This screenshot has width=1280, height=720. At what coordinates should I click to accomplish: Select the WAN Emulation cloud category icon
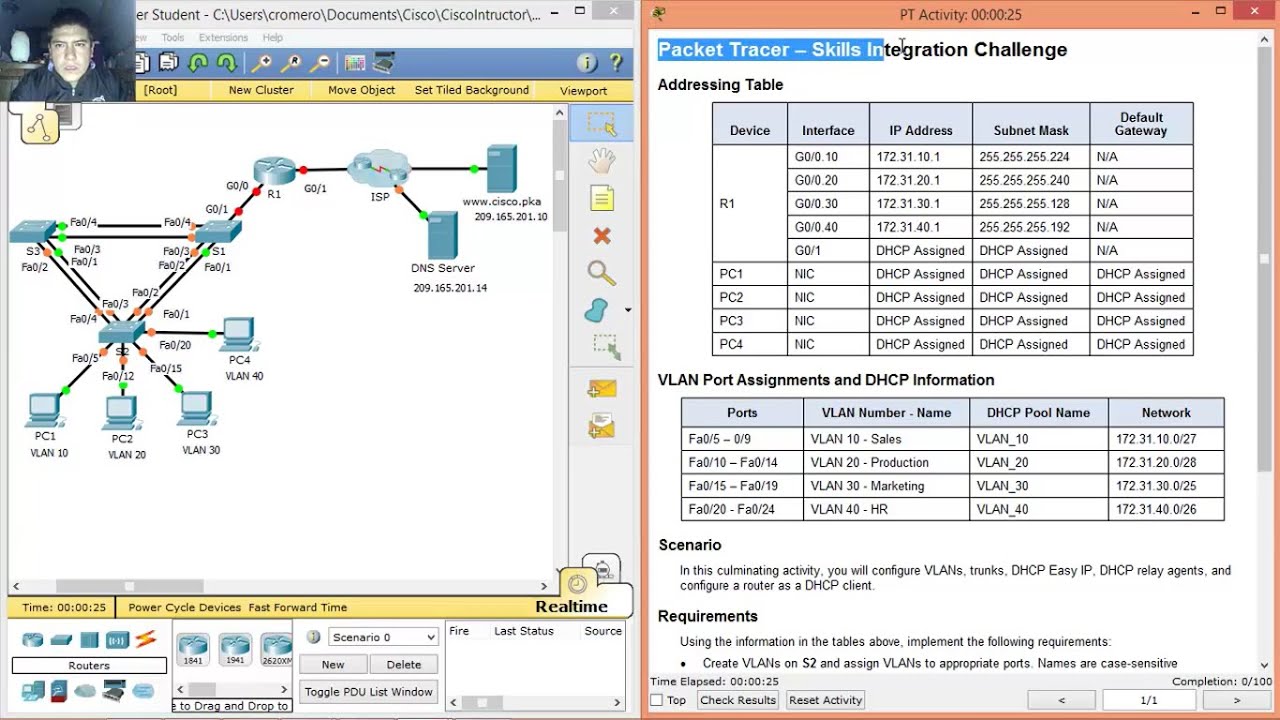tap(86, 690)
